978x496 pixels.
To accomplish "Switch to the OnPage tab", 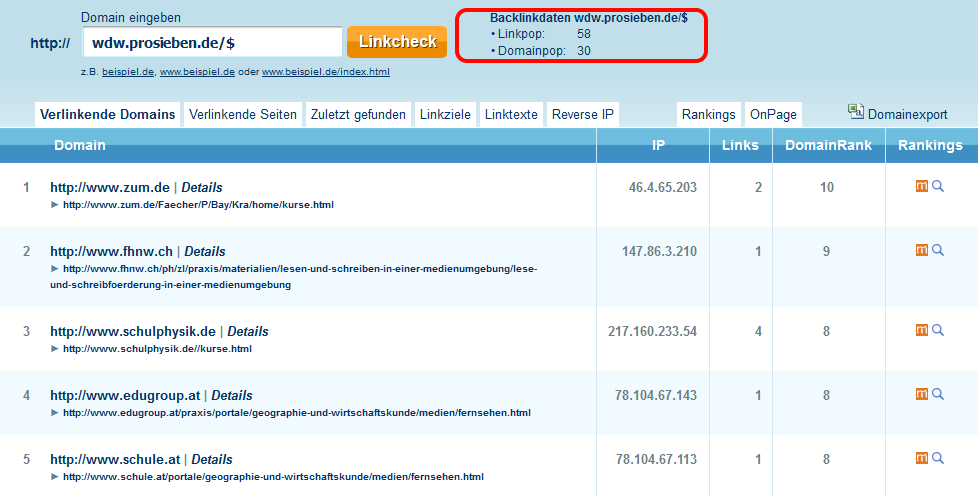I will (773, 115).
